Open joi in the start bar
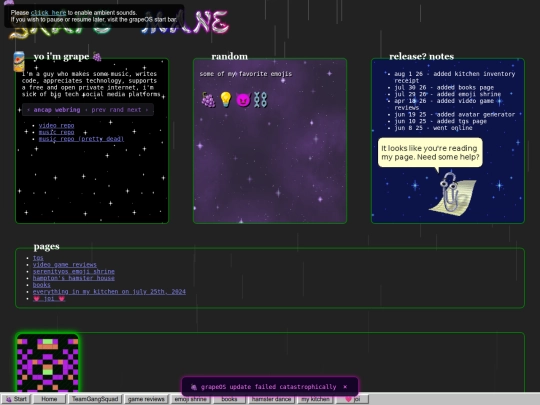Screen dimensions: 540x405 [x=352, y=399]
